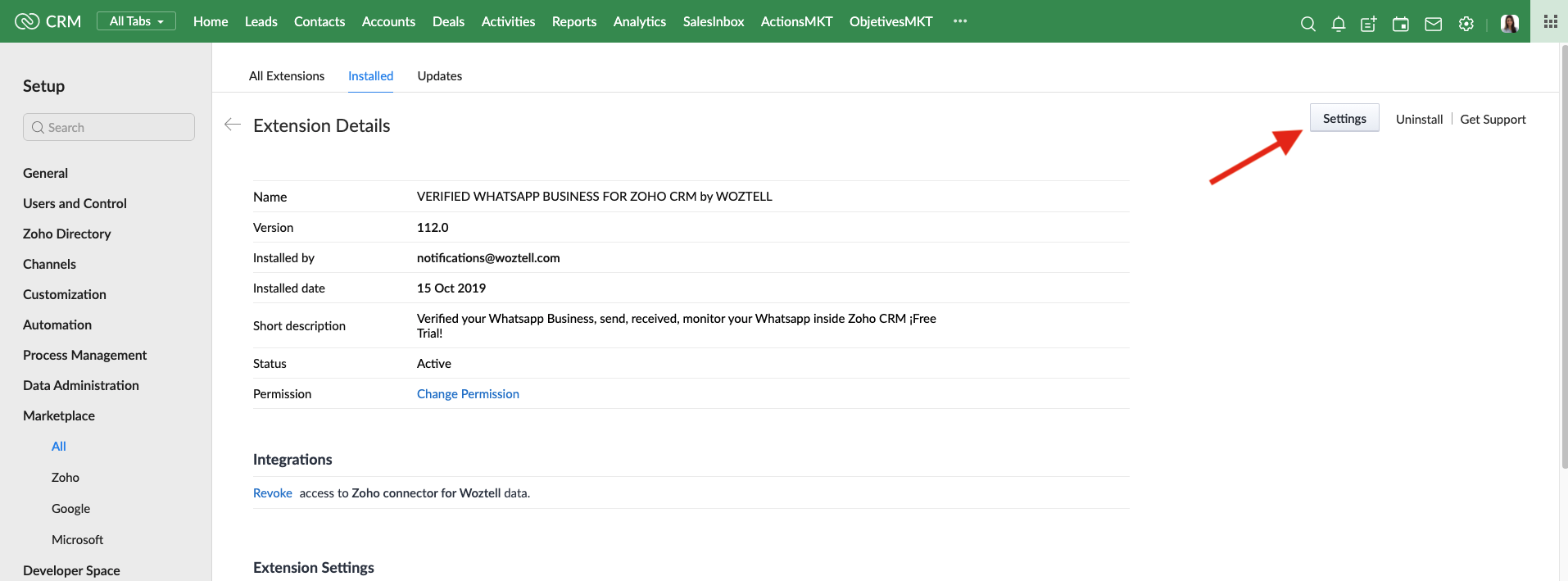Click the Uninstall link
Viewport: 1568px width, 581px height.
(1419, 119)
